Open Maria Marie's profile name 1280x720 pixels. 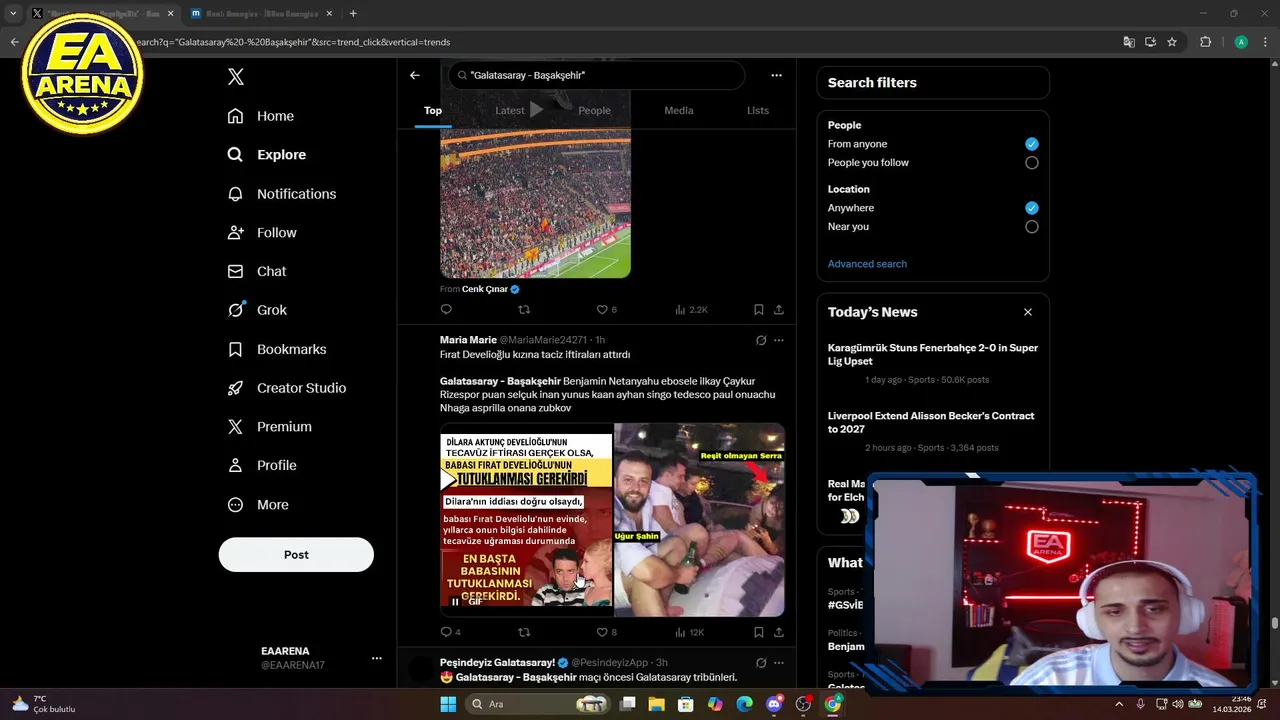(x=468, y=340)
